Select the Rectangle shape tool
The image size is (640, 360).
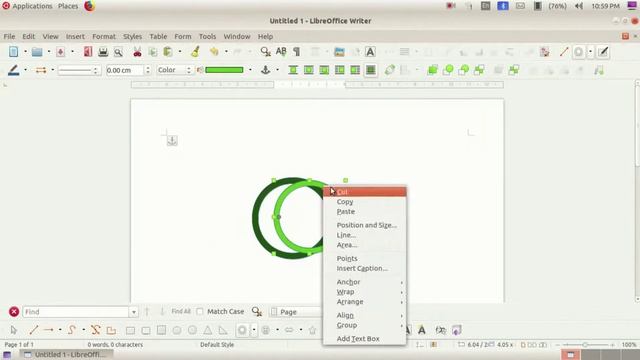click(x=130, y=330)
